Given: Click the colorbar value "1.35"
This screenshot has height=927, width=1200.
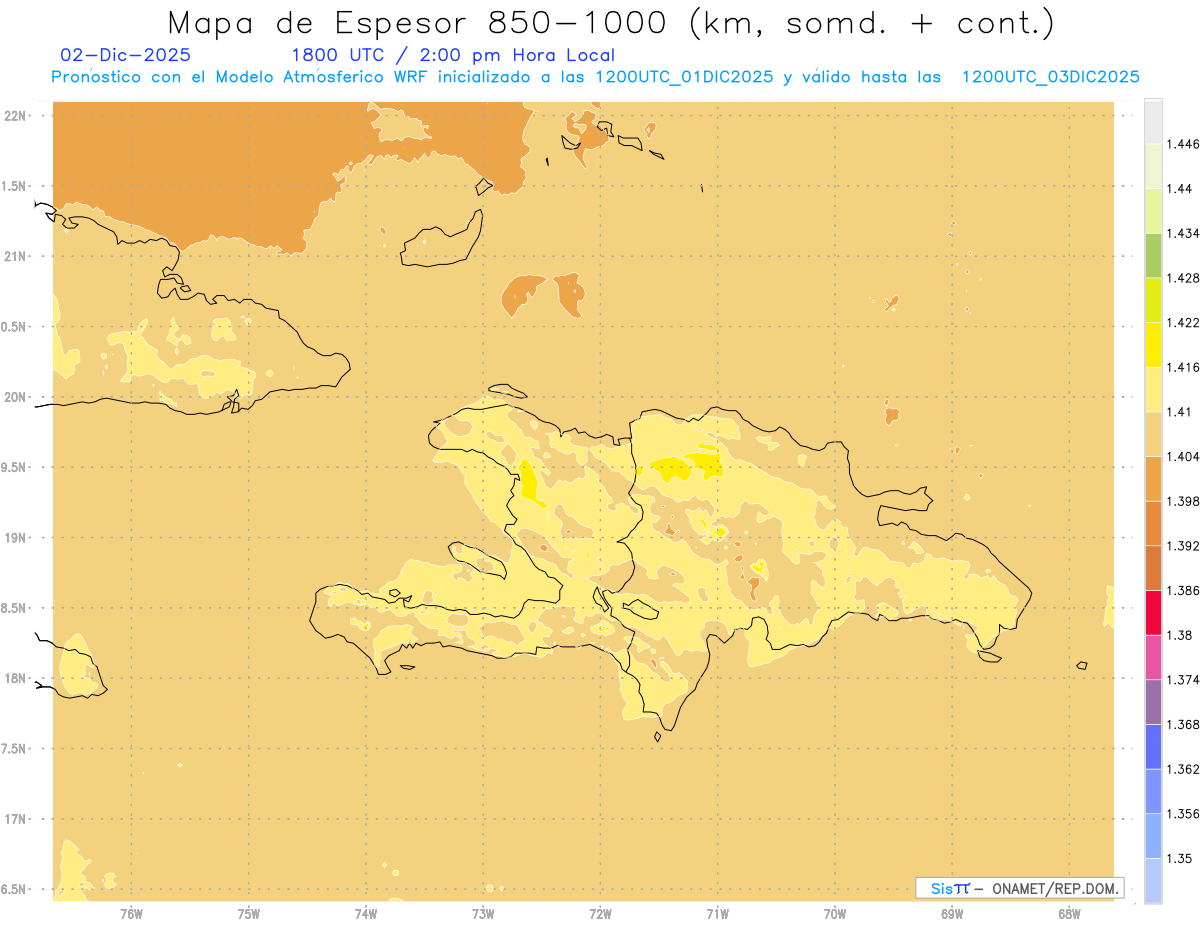Looking at the screenshot, I should pos(1179,858).
